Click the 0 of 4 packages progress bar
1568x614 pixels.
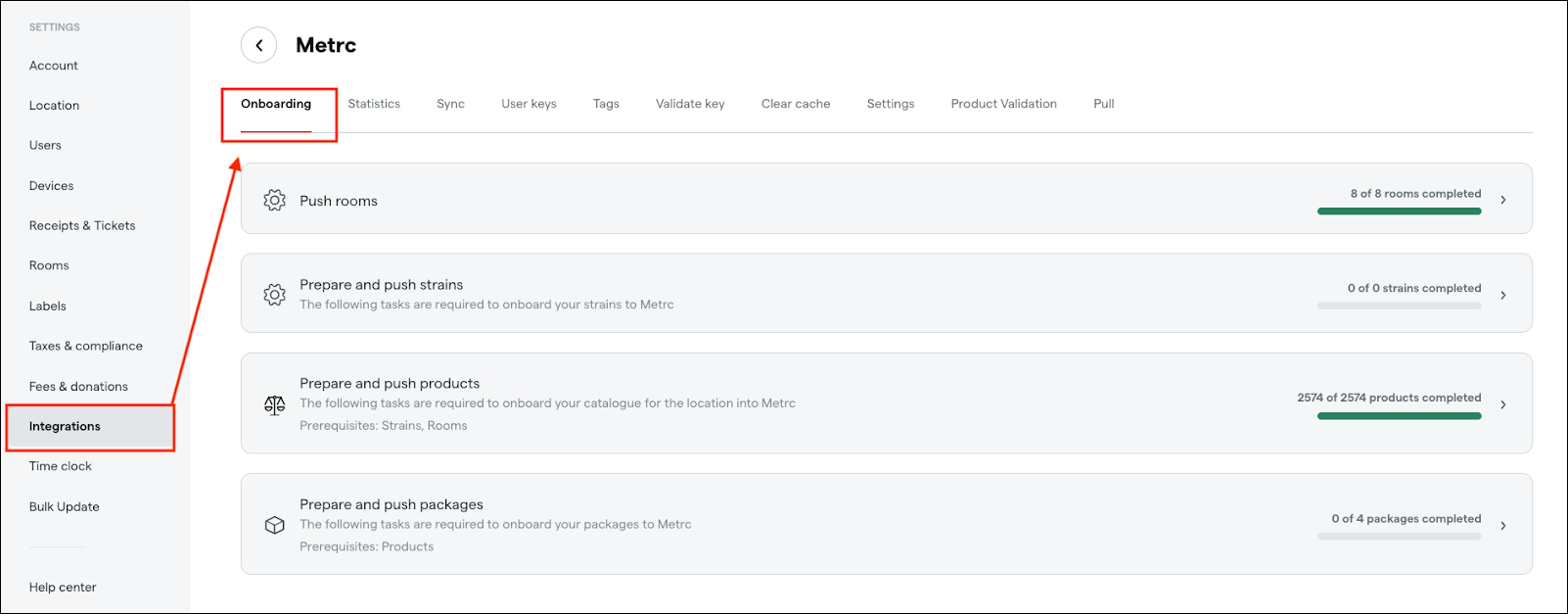pyautogui.click(x=1399, y=537)
